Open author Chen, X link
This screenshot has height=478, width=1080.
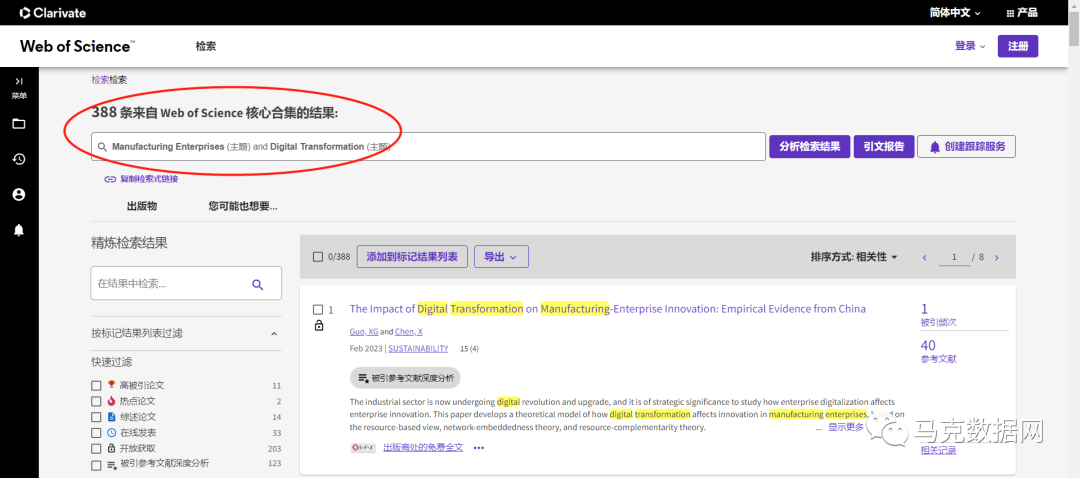[408, 332]
